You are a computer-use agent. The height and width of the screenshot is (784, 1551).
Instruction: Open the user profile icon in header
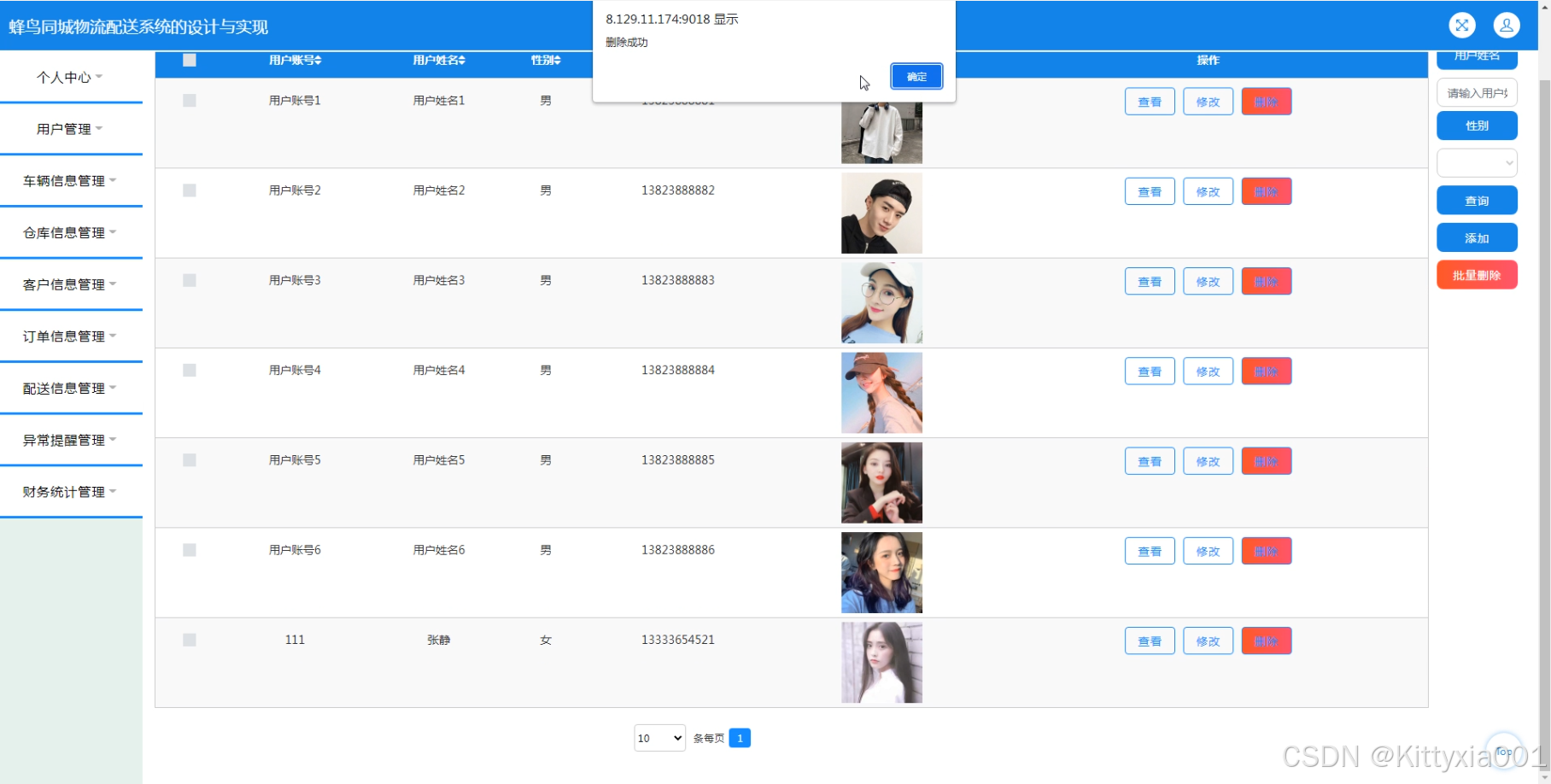pyautogui.click(x=1506, y=26)
